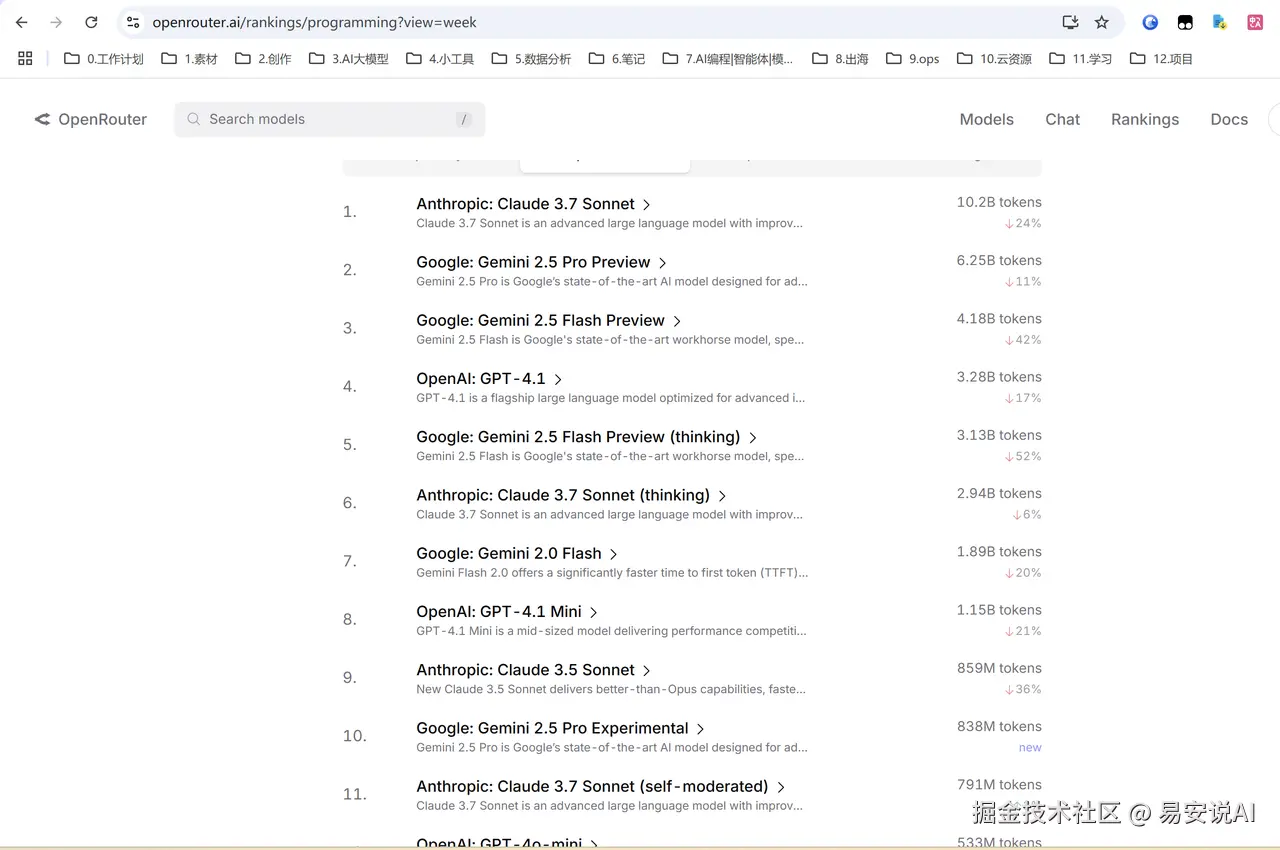This screenshot has height=850, width=1280.
Task: Click the OpenRouter logo
Action: tap(90, 119)
